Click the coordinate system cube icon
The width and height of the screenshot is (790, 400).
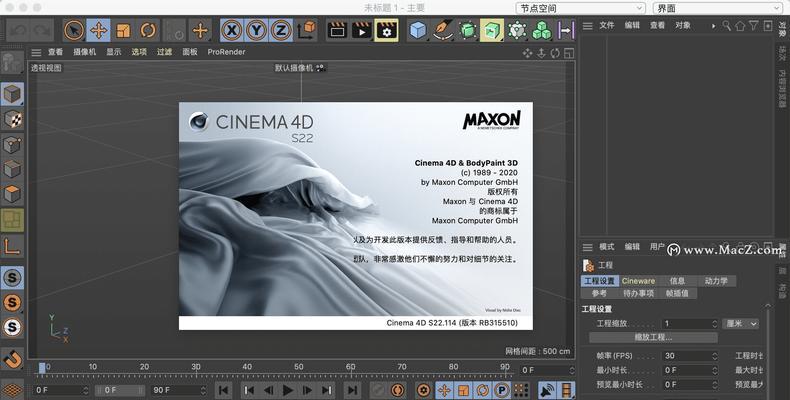click(x=306, y=30)
